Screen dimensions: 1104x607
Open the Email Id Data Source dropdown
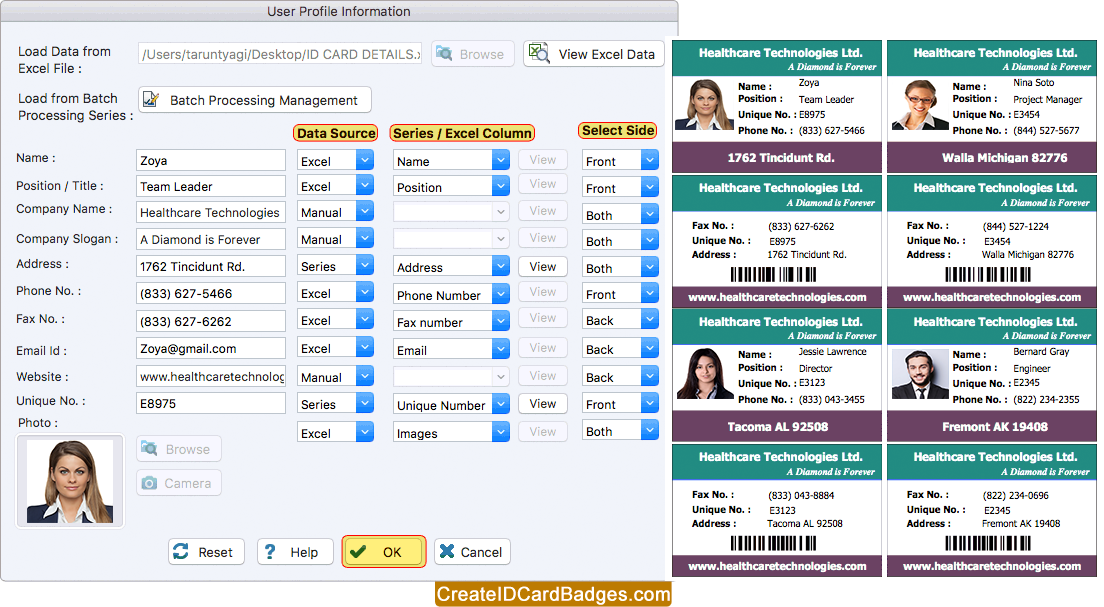click(x=335, y=348)
